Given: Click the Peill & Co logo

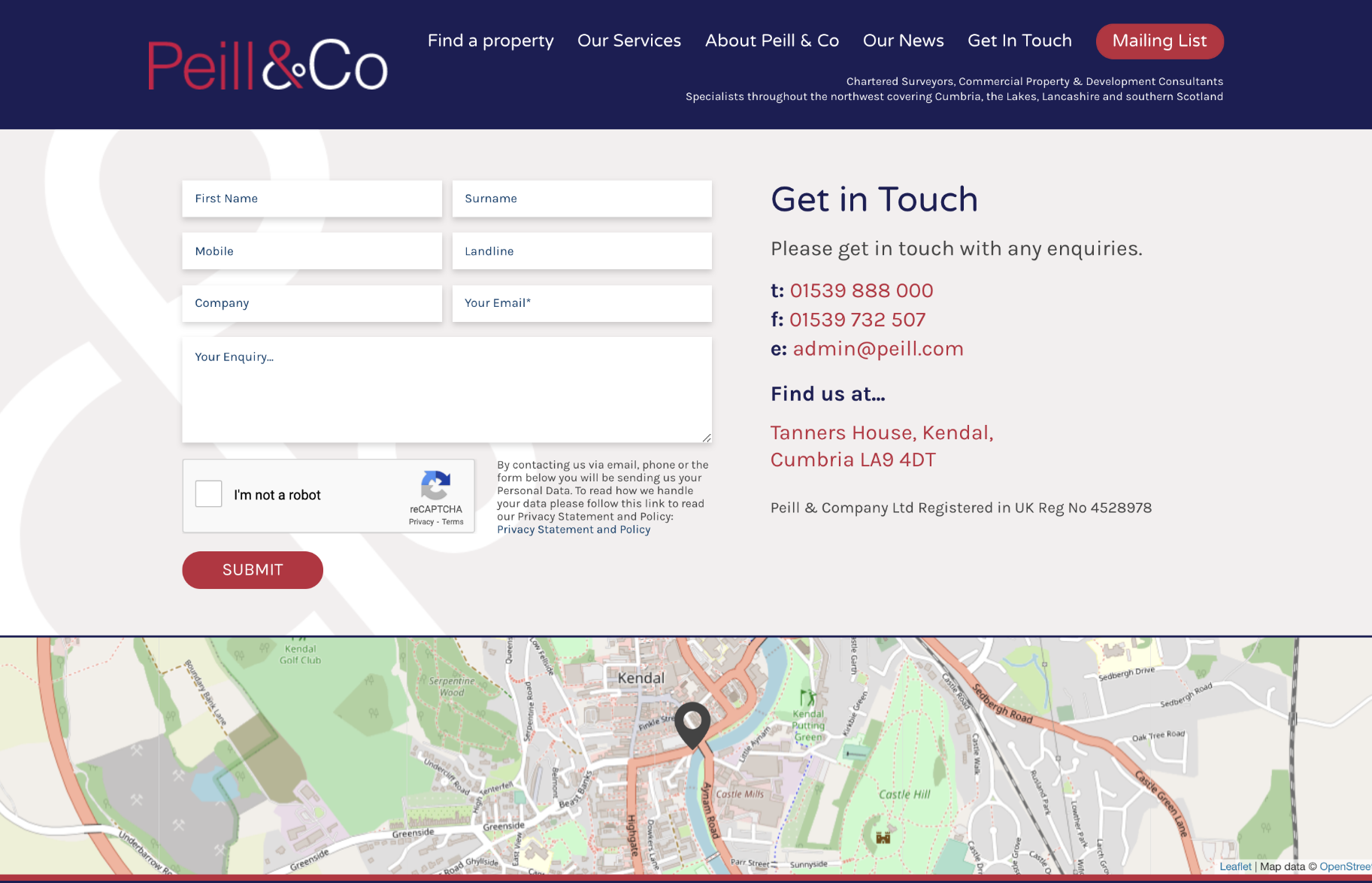Looking at the screenshot, I should point(268,65).
